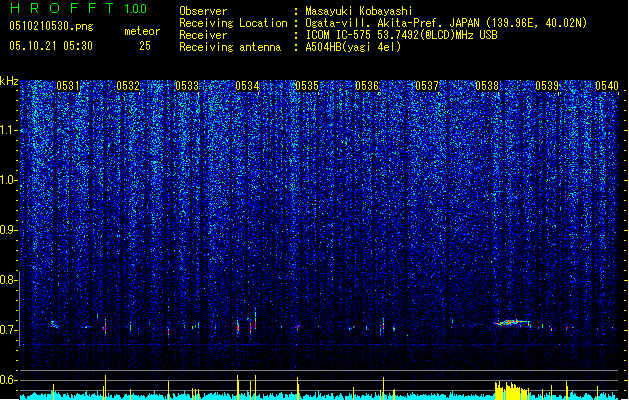The height and width of the screenshot is (400, 629).
Task: Select the ICOM IC-575 receiver description
Action: click(401, 35)
